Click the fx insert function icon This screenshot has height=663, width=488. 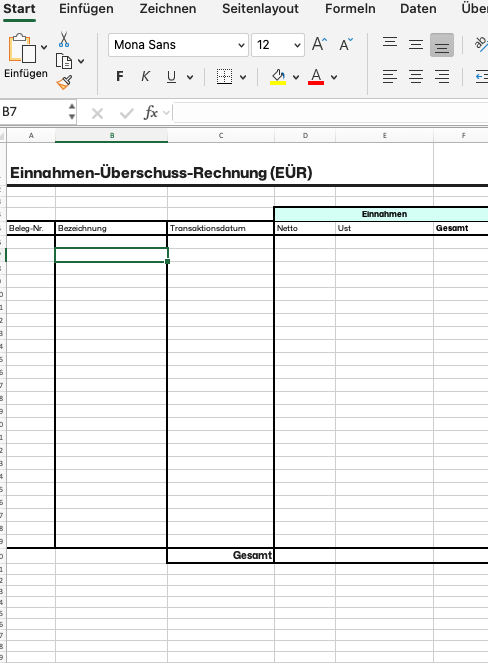click(151, 112)
